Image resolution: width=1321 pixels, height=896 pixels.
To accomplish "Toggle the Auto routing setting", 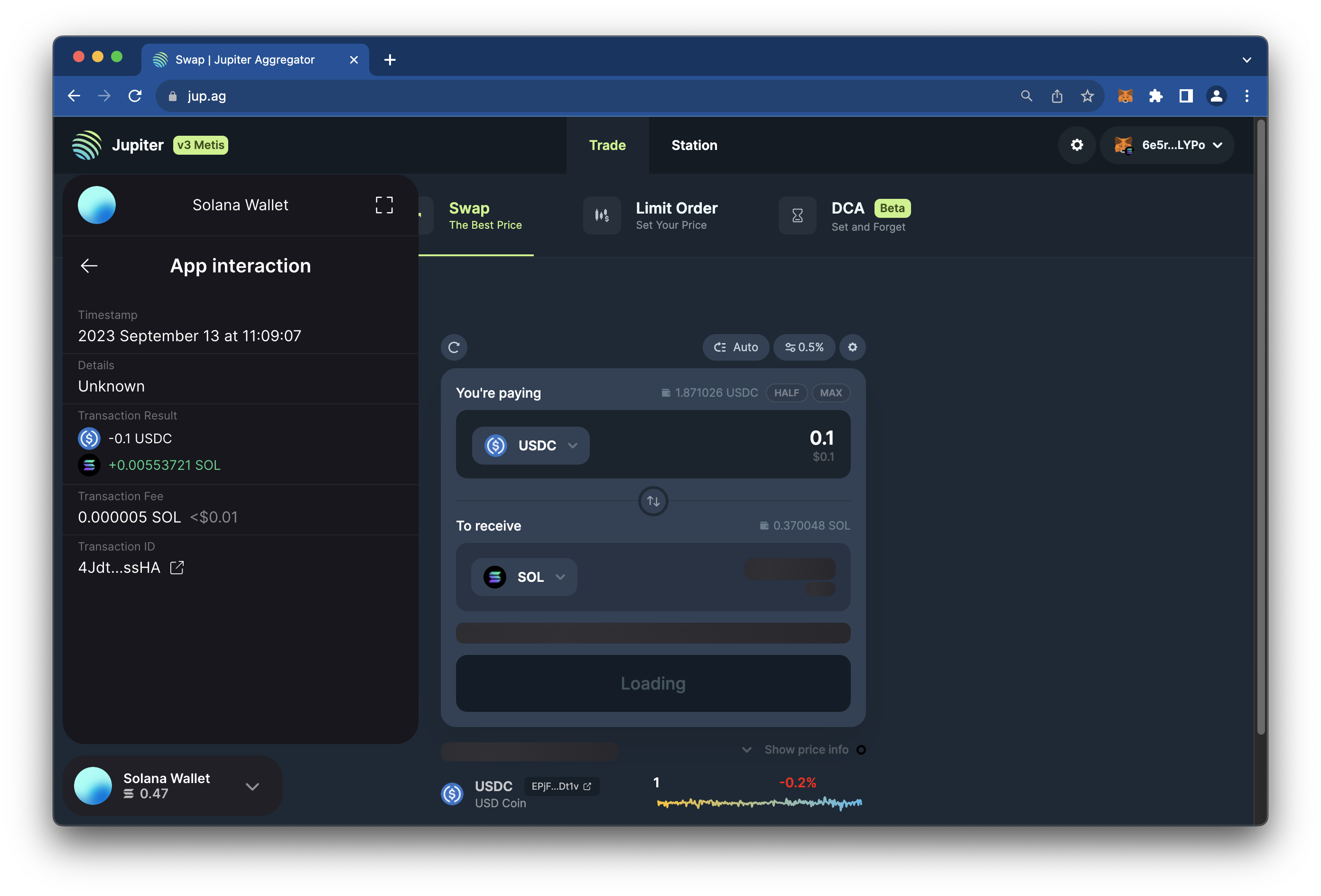I will pyautogui.click(x=736, y=347).
